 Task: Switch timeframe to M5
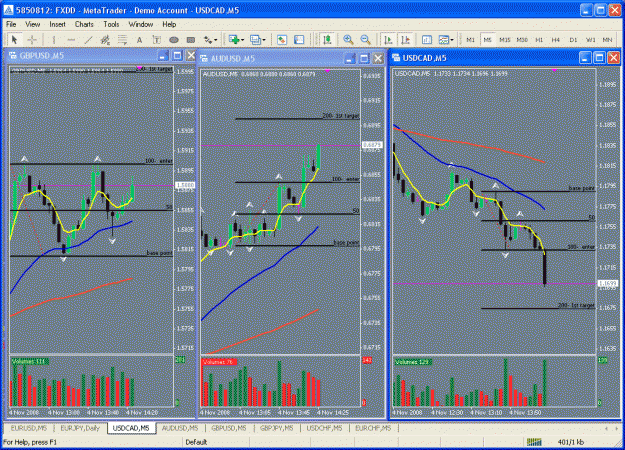point(487,39)
